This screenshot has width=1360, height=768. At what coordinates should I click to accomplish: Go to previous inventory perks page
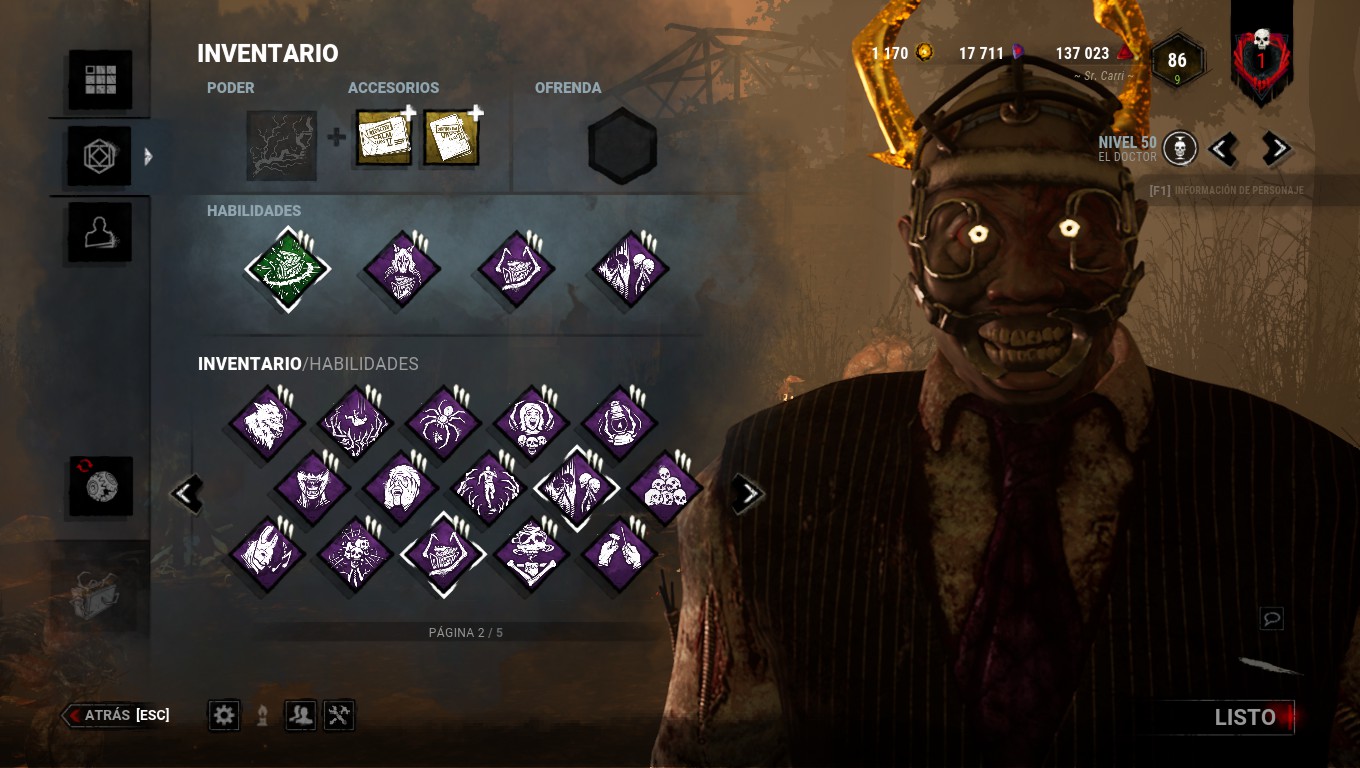(x=187, y=493)
